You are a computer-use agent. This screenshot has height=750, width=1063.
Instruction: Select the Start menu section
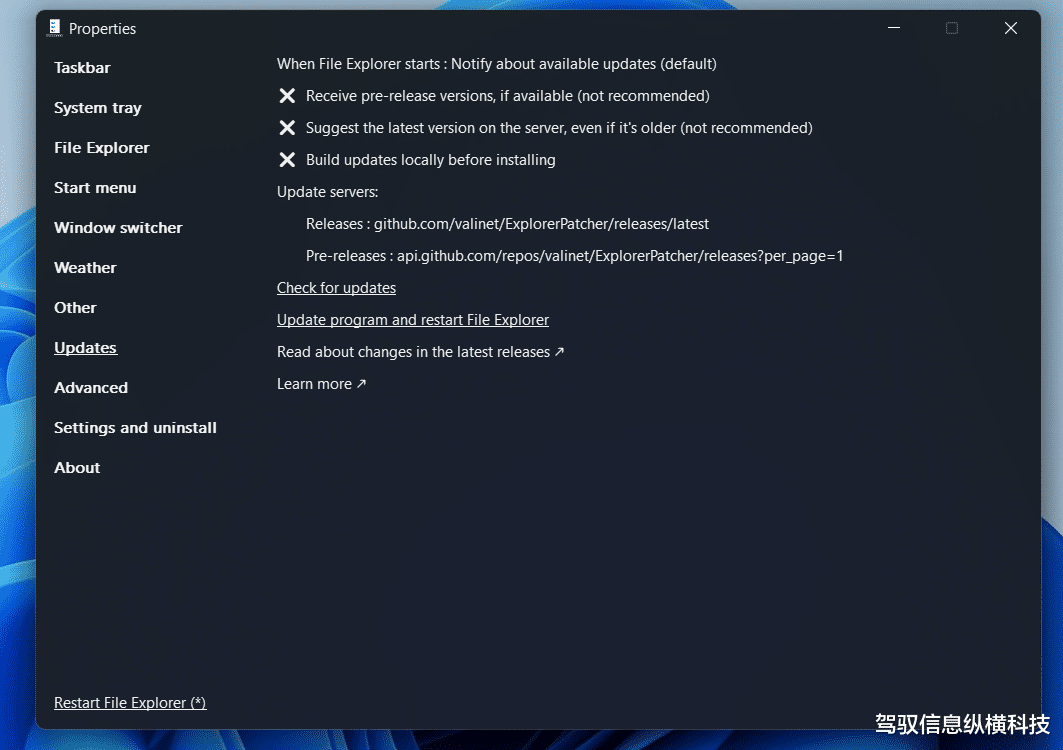point(95,188)
